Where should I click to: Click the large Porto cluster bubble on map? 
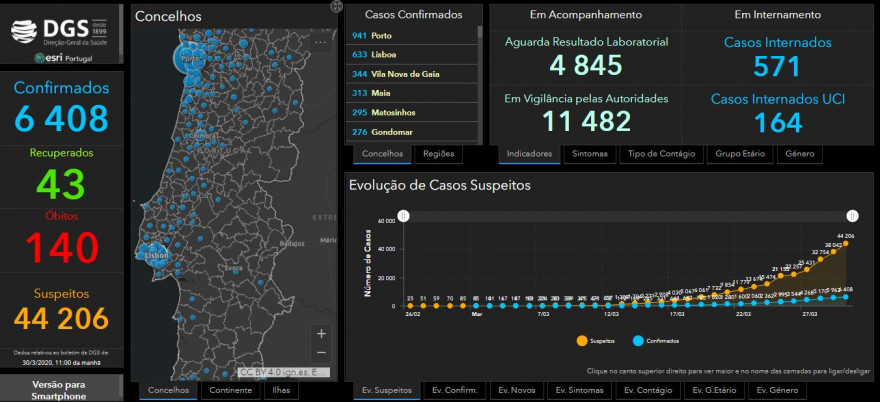pyautogui.click(x=190, y=58)
